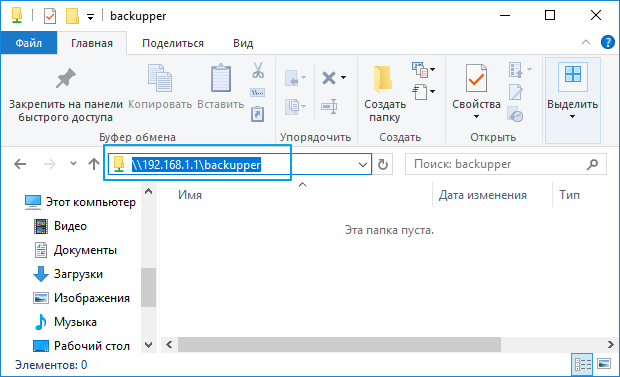
Task: Click navigation pane scroll up arrow
Action: 149,191
